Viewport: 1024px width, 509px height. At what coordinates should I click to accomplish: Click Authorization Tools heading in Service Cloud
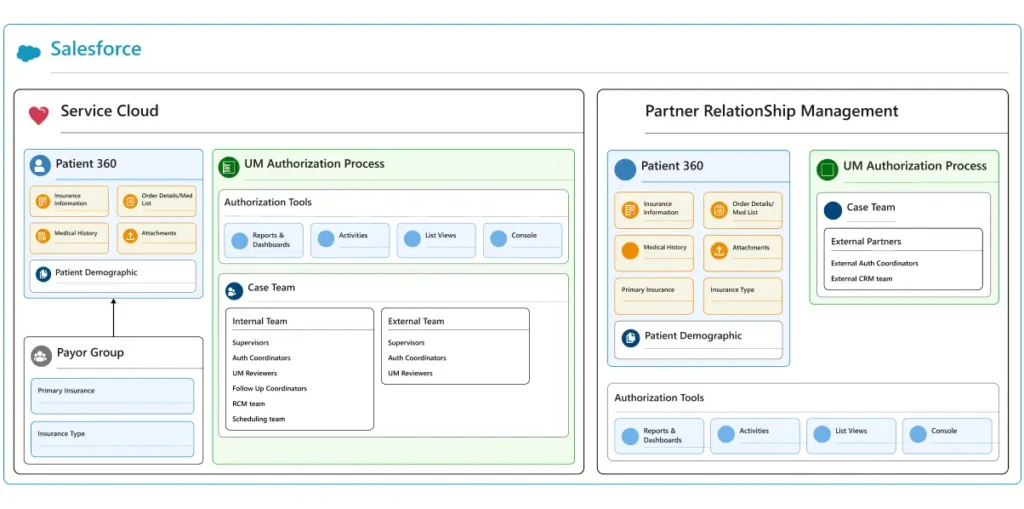pos(268,203)
